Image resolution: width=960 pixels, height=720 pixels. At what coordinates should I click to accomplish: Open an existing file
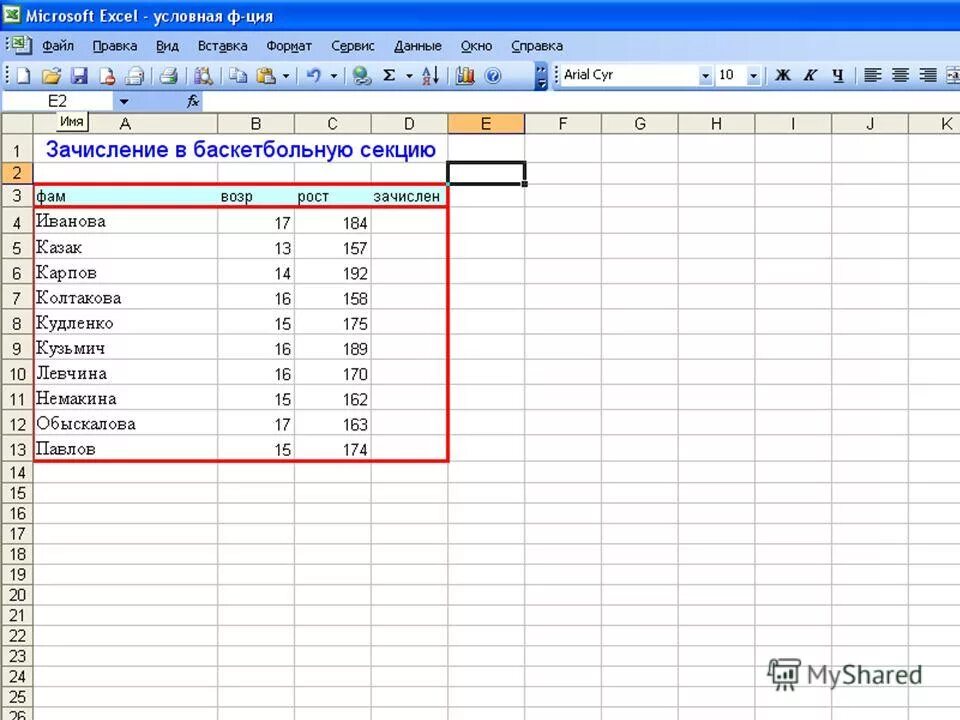52,75
